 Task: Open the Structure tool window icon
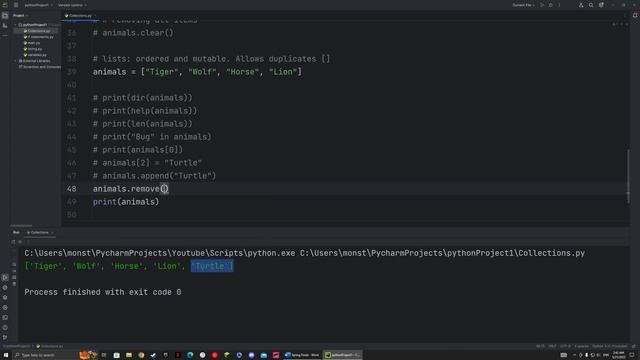pos(5,26)
